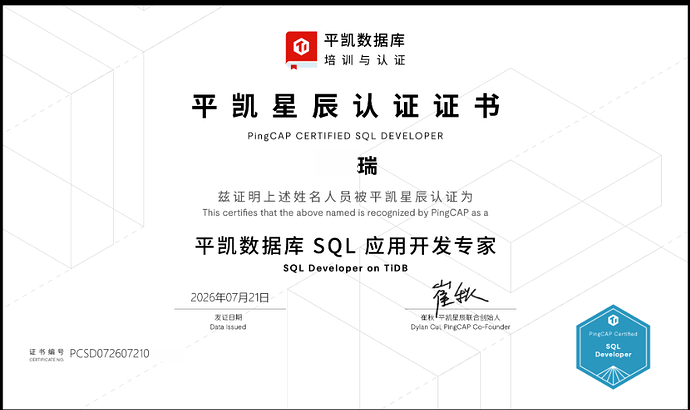
Task: Click the Chinese signer title "平凯星辰联合创始人"
Action: click(x=470, y=317)
